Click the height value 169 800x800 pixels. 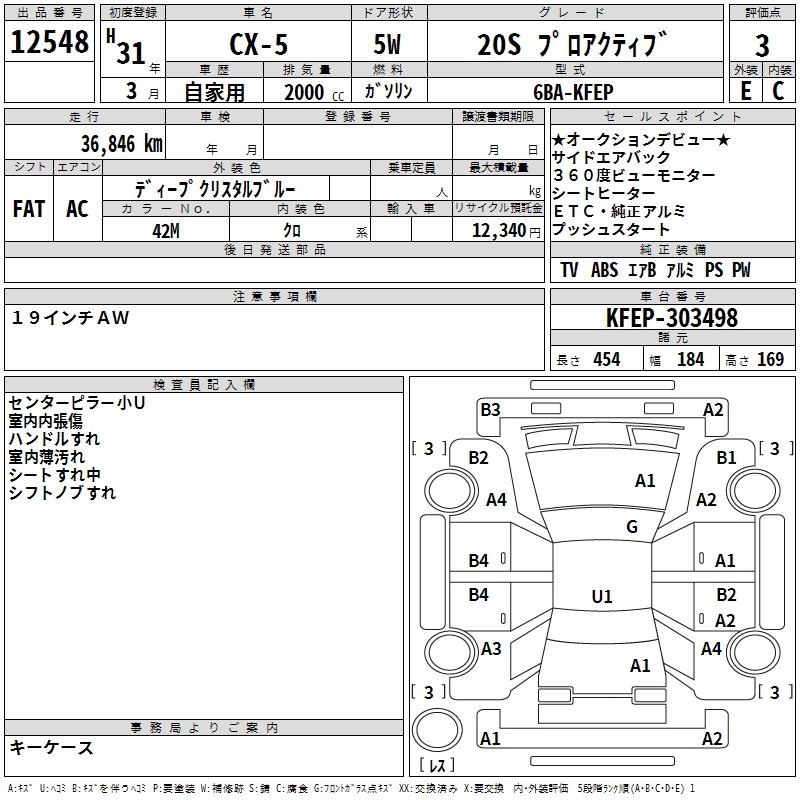click(x=770, y=359)
